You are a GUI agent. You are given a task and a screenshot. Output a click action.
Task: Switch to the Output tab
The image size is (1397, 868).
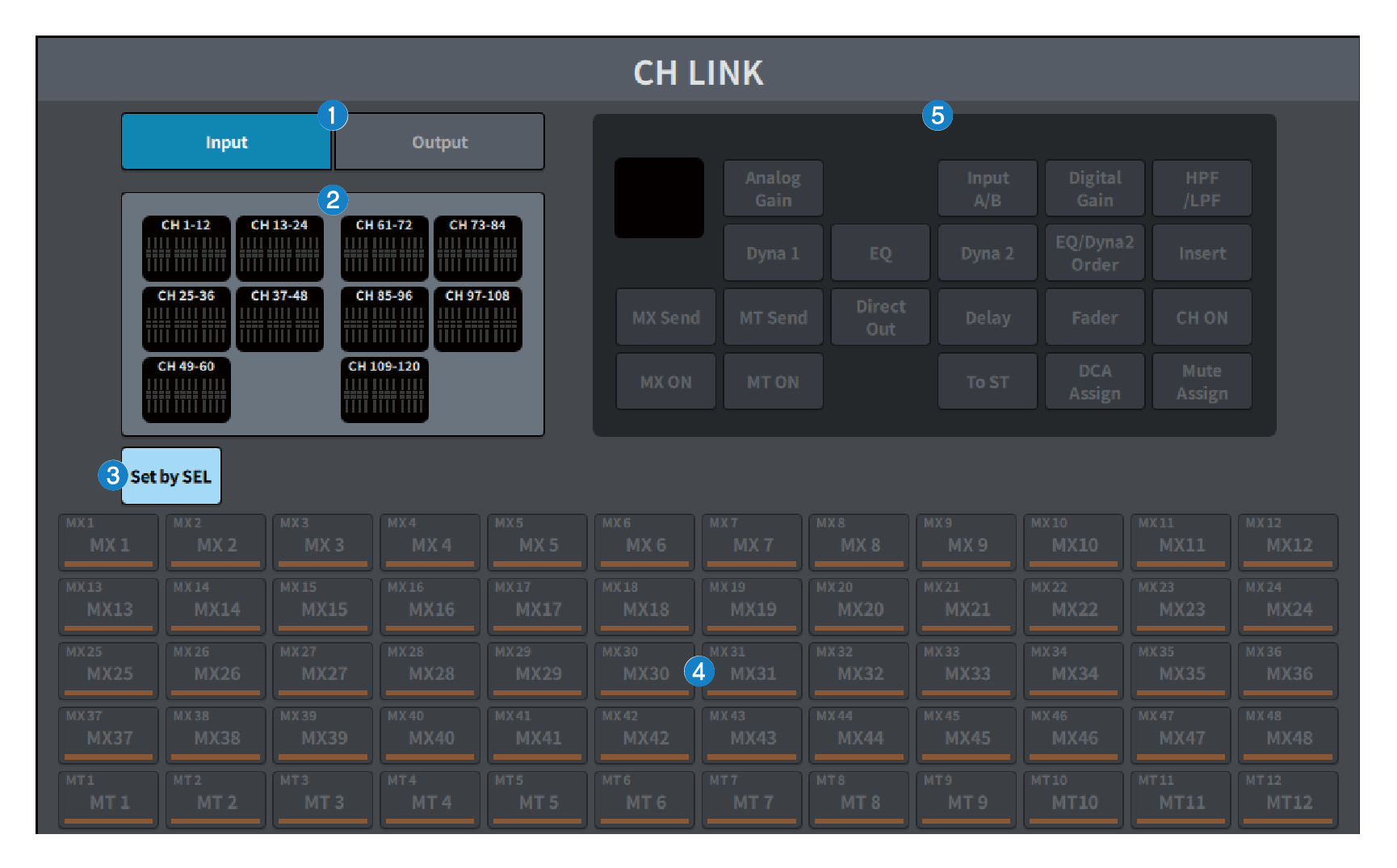click(x=439, y=142)
